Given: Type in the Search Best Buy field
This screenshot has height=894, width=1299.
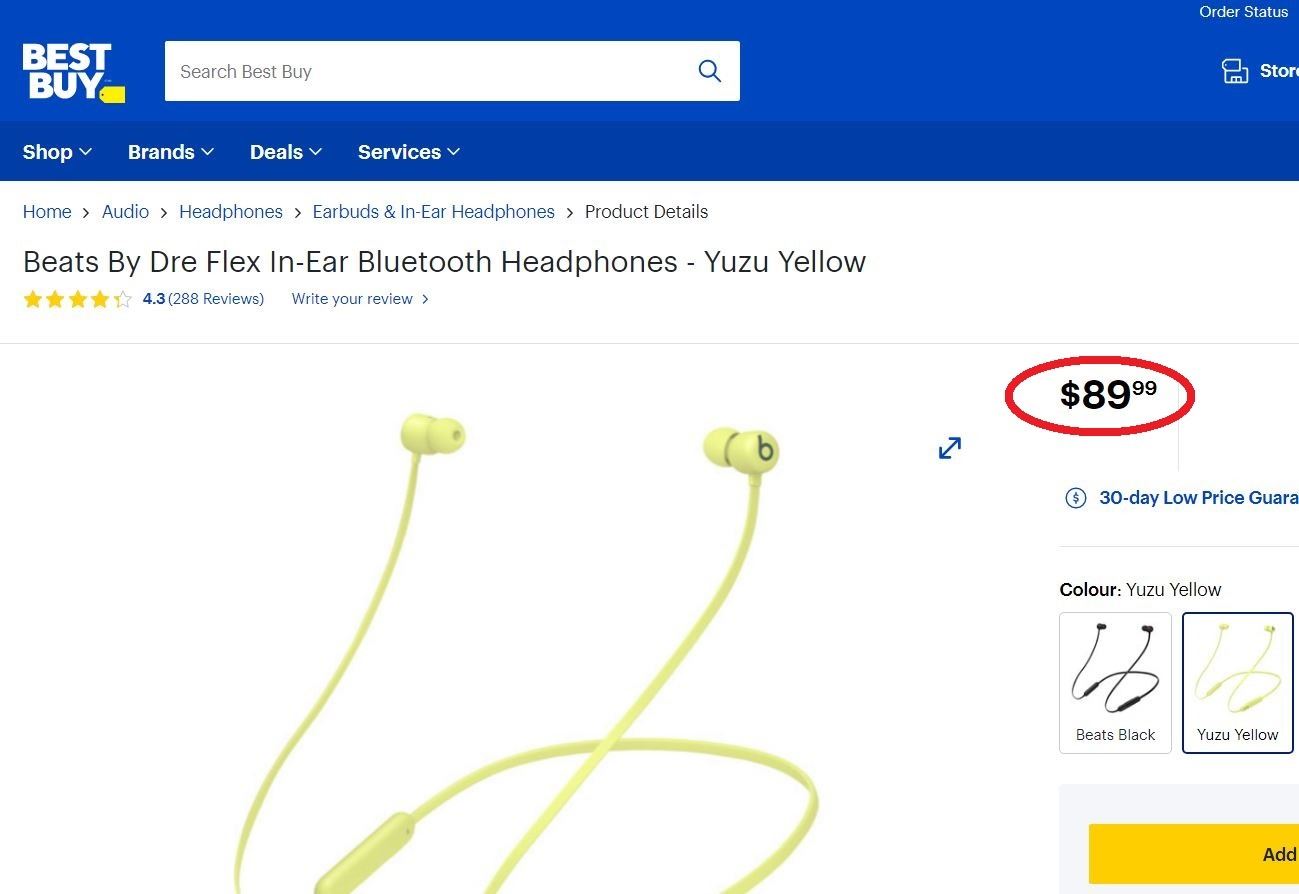Looking at the screenshot, I should (430, 71).
